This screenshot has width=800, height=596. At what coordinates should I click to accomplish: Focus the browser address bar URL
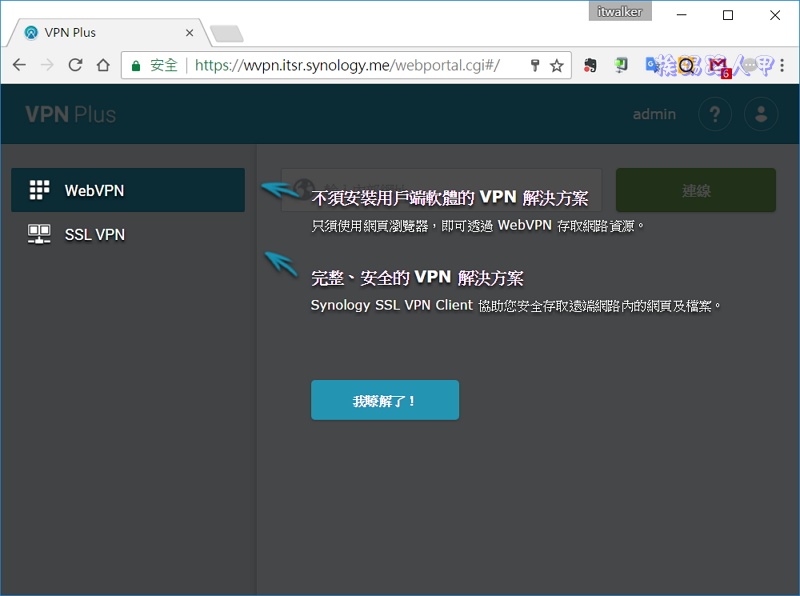tap(347, 65)
